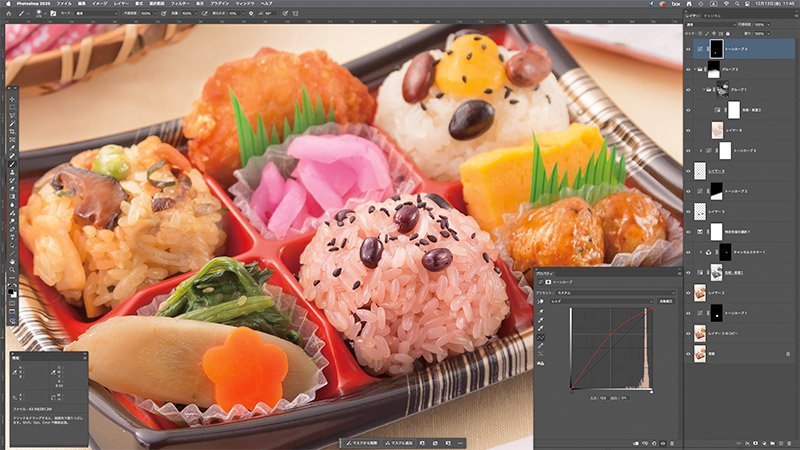
Task: Click the 自動補正 button in Curves
Action: pyautogui.click(x=664, y=299)
